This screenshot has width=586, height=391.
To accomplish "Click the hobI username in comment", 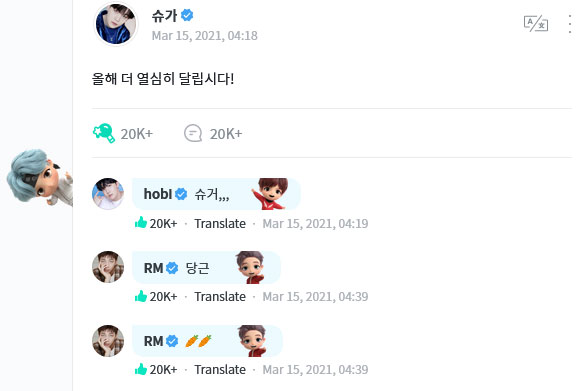I will (158, 194).
